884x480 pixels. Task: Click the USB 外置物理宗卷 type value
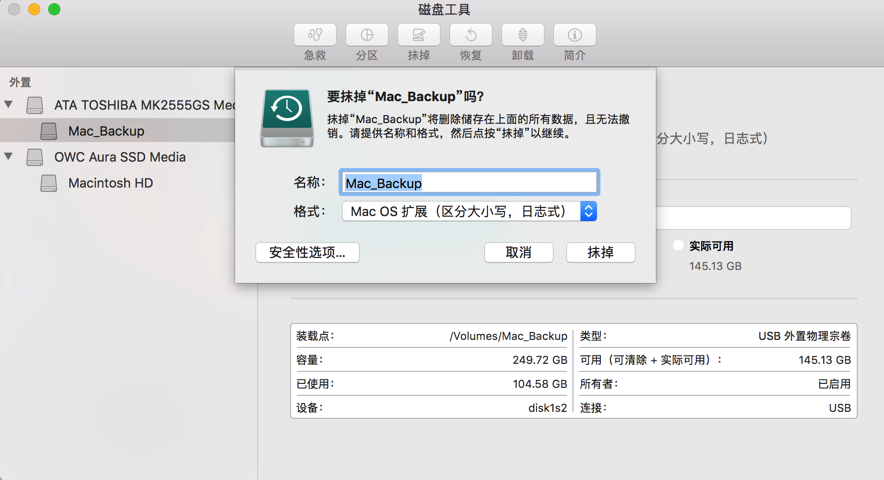coord(805,336)
